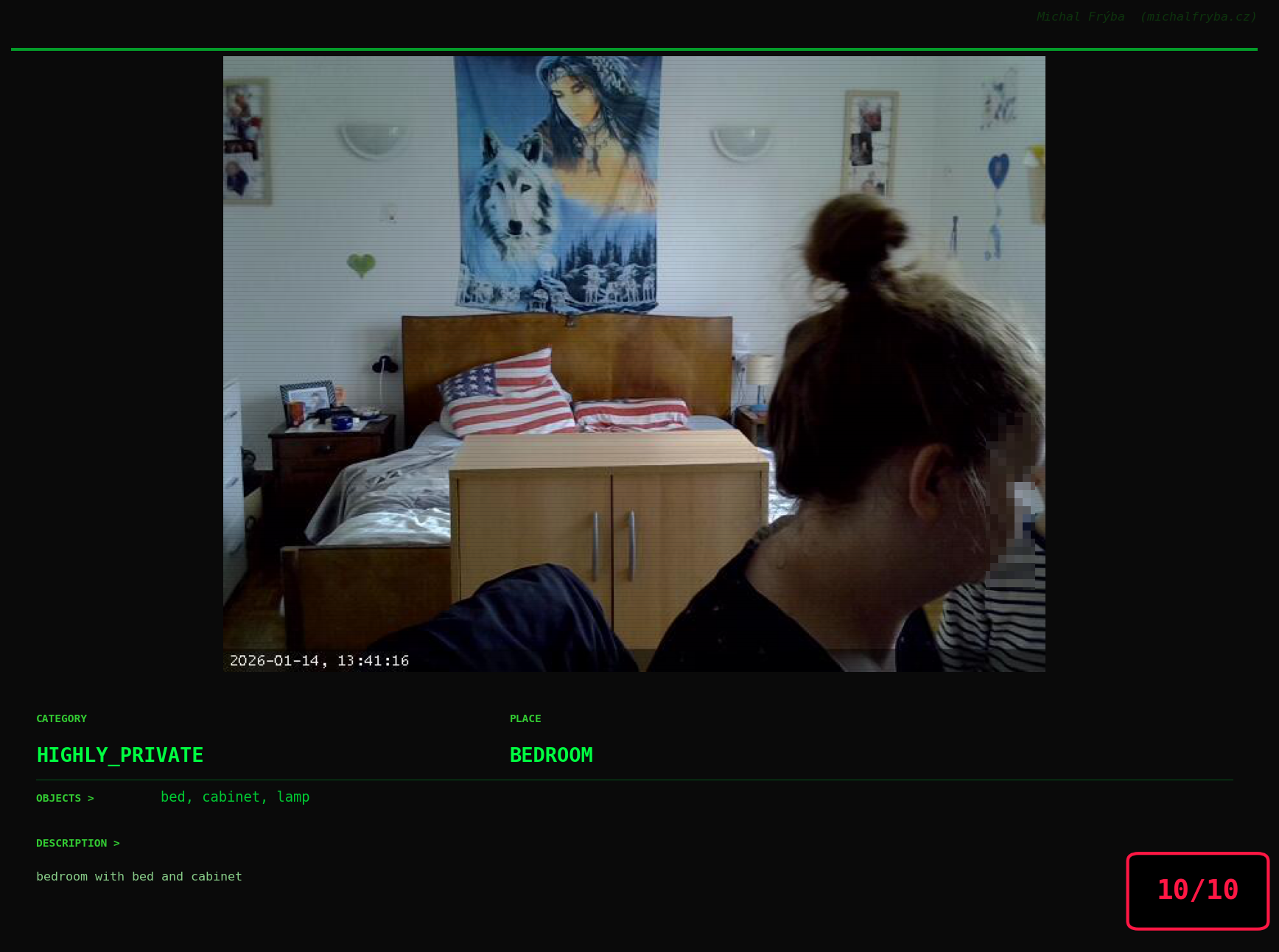Click the HIGHLY_PRIVATE category value

click(120, 755)
